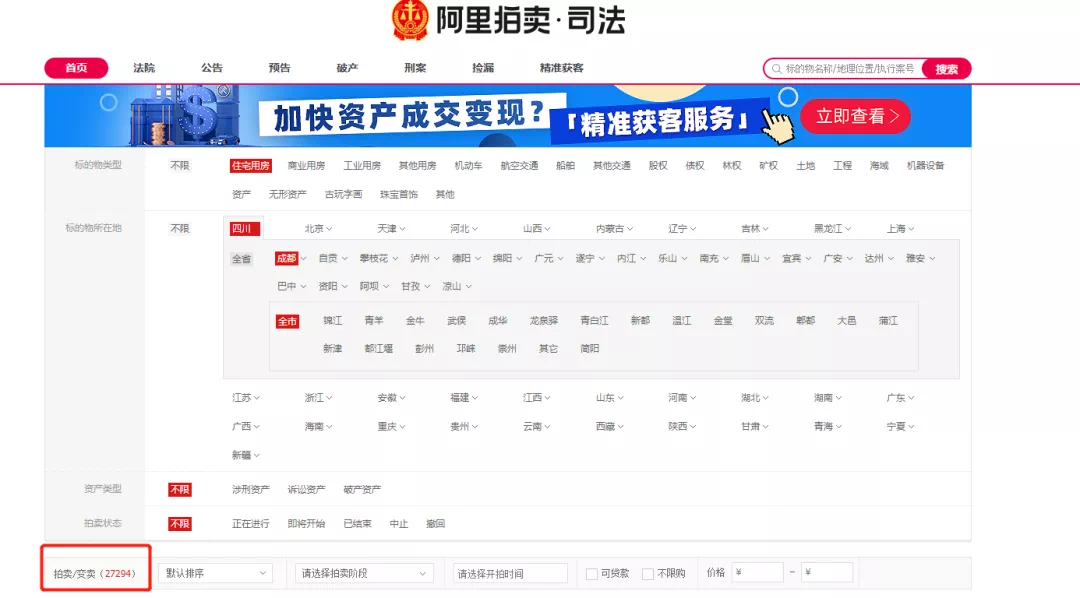
Task: Filter by 股权 type
Action: coord(658,166)
